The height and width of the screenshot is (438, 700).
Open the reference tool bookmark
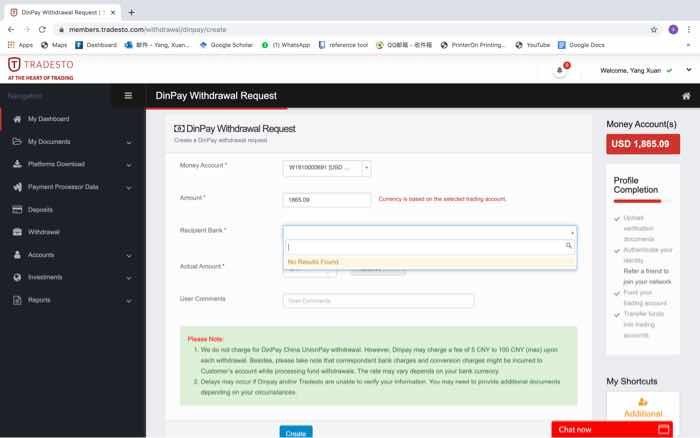[343, 45]
